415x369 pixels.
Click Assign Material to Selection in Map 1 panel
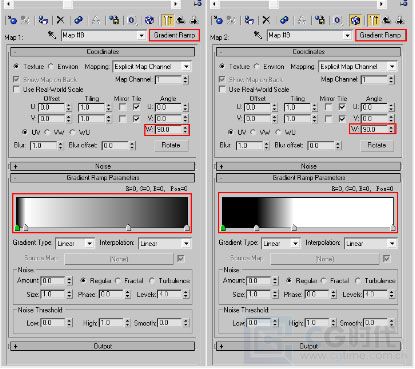click(43, 21)
